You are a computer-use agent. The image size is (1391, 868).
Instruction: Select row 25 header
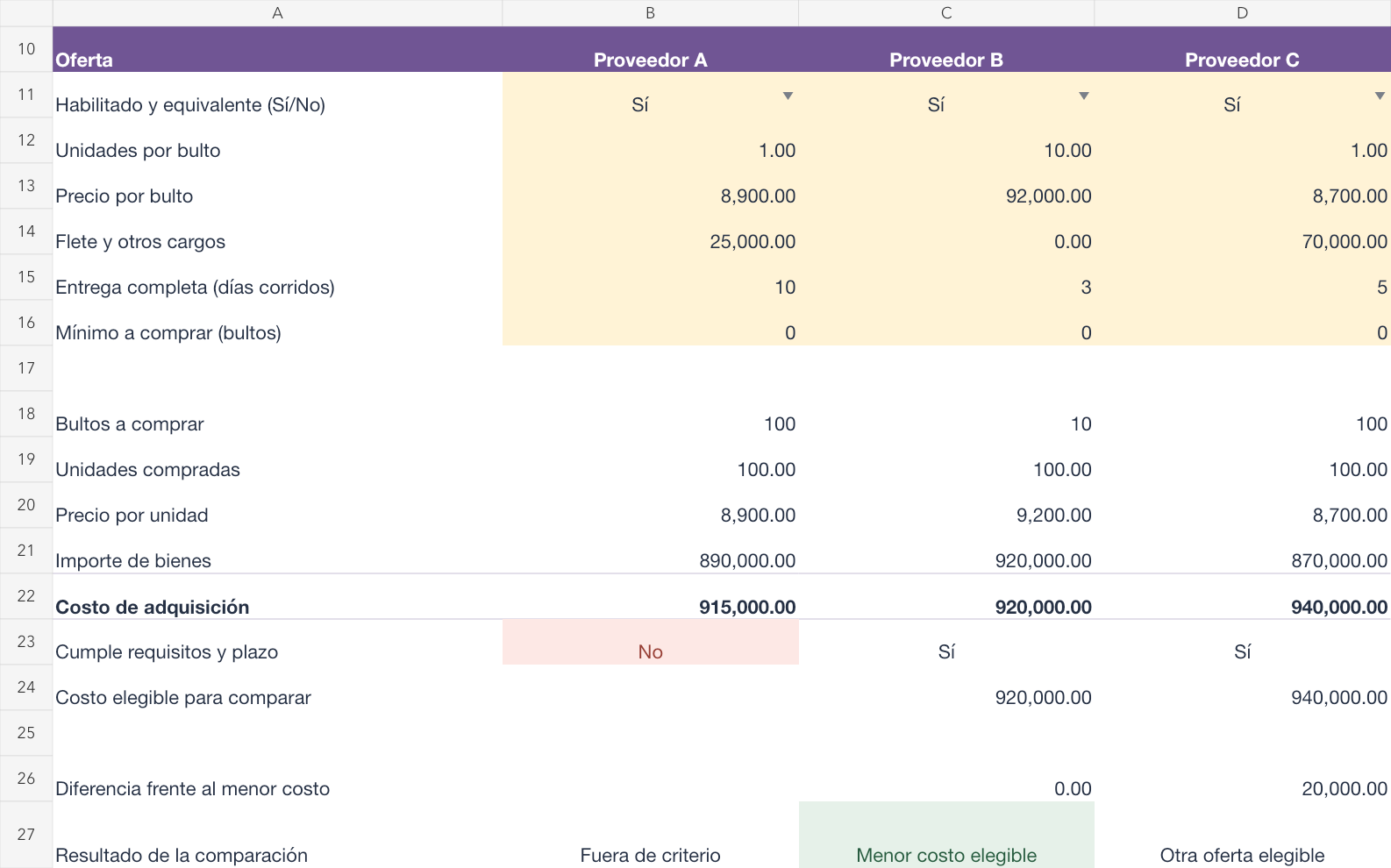click(x=26, y=733)
